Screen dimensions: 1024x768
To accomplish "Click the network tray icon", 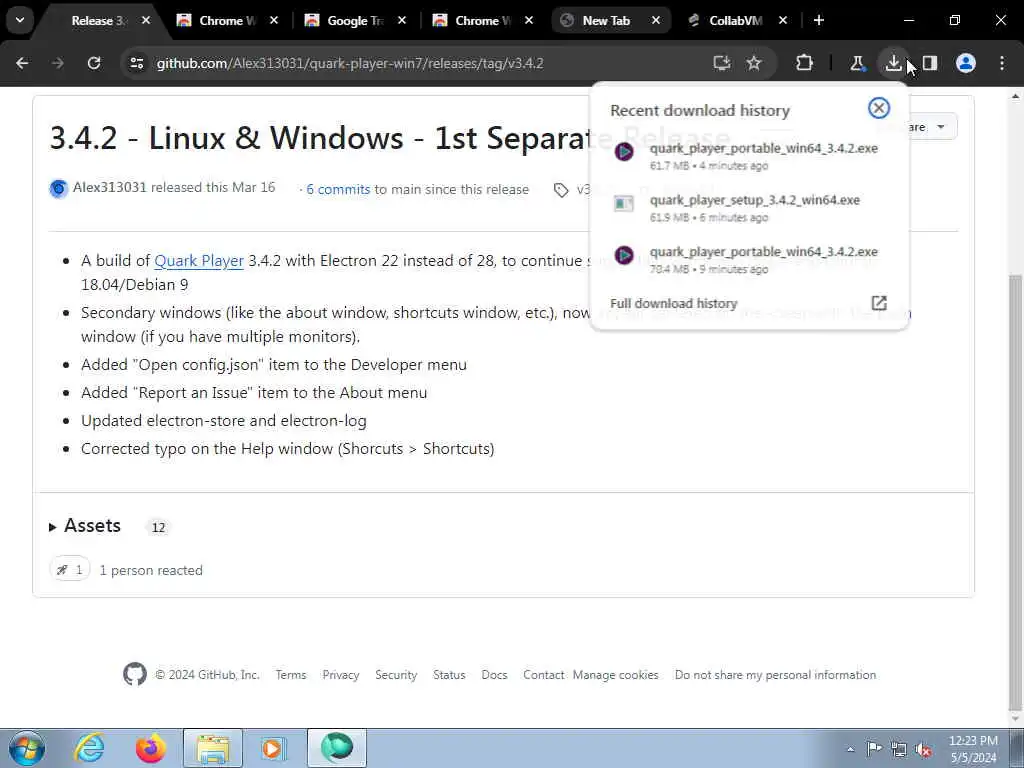I will 899,749.
